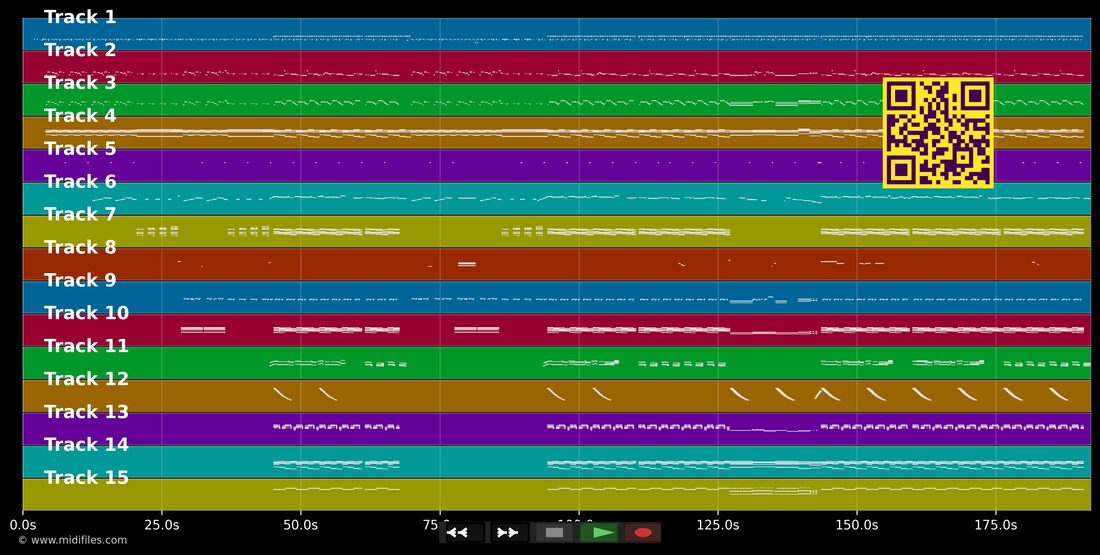Select the Track 10 label
The height and width of the screenshot is (555, 1100).
click(x=86, y=313)
